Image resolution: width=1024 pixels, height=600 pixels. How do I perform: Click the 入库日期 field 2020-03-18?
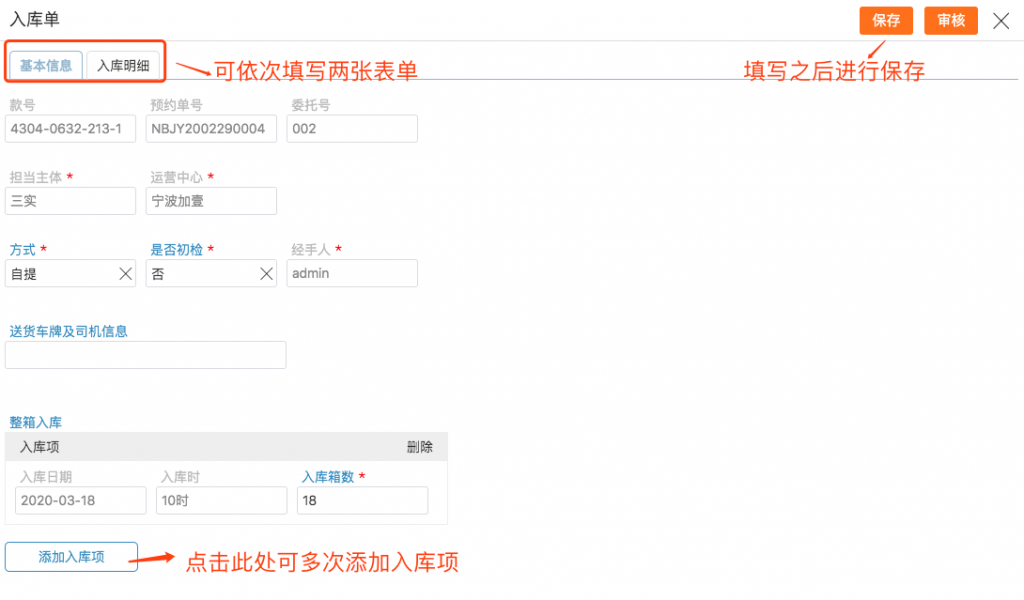pyautogui.click(x=81, y=501)
